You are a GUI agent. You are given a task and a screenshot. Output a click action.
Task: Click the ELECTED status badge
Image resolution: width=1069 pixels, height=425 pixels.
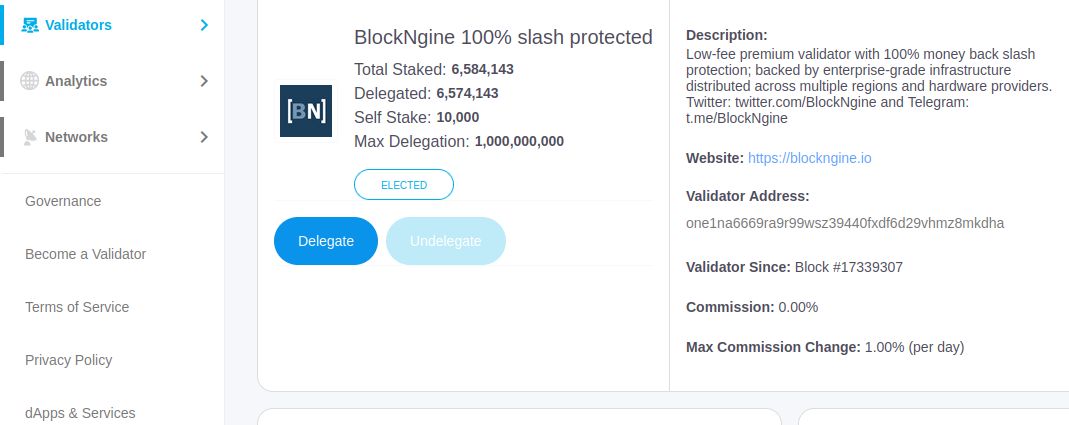coord(404,185)
